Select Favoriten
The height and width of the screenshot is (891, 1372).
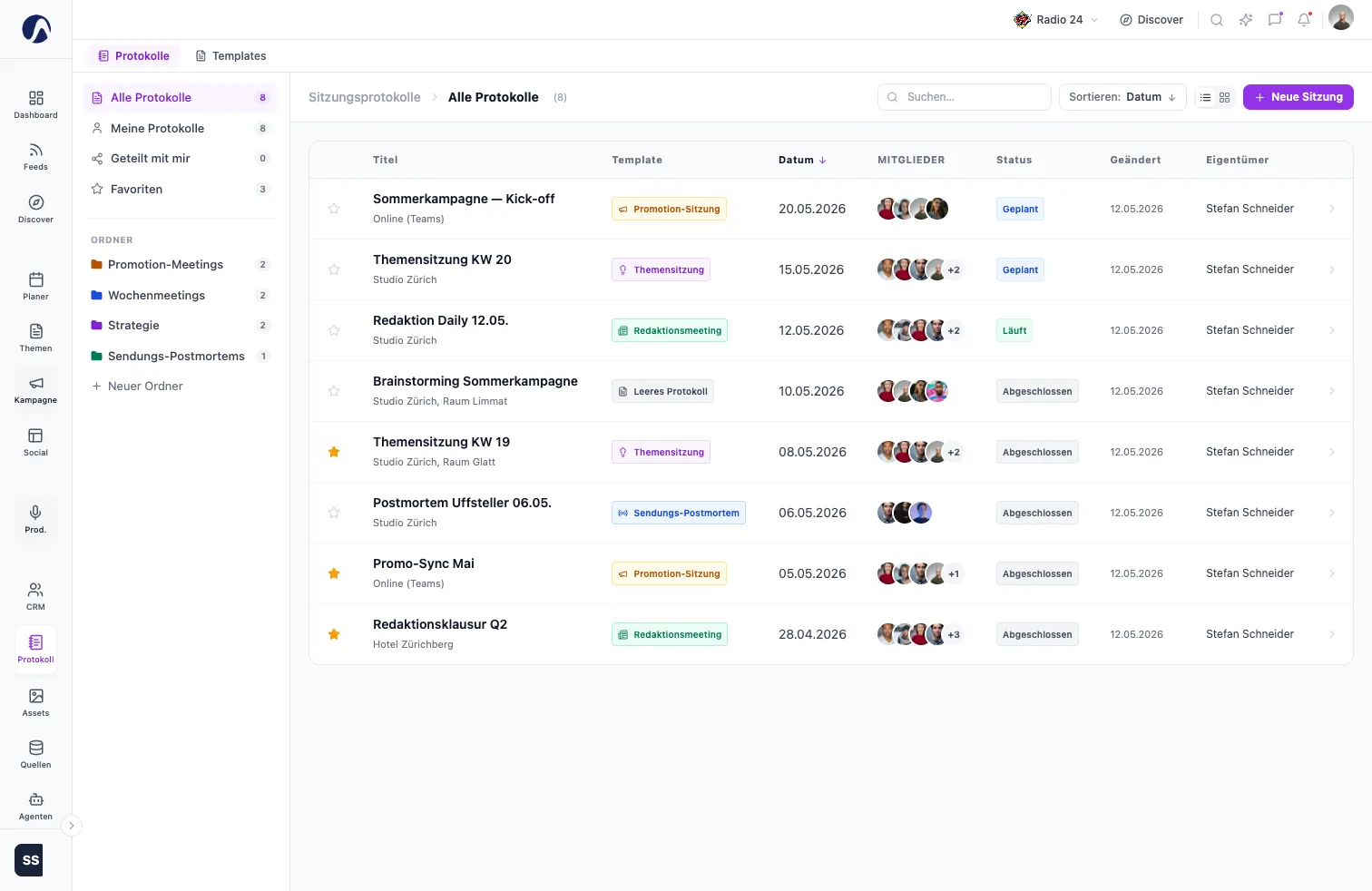point(181,189)
